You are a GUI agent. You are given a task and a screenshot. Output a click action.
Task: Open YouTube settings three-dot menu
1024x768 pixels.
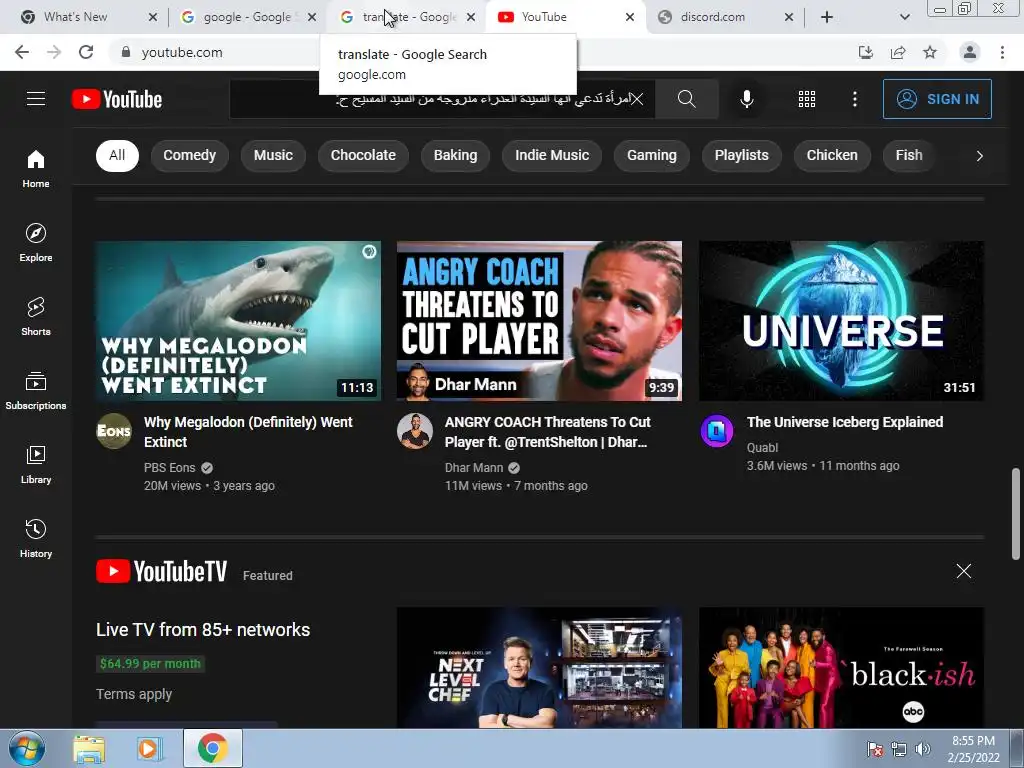pyautogui.click(x=854, y=99)
